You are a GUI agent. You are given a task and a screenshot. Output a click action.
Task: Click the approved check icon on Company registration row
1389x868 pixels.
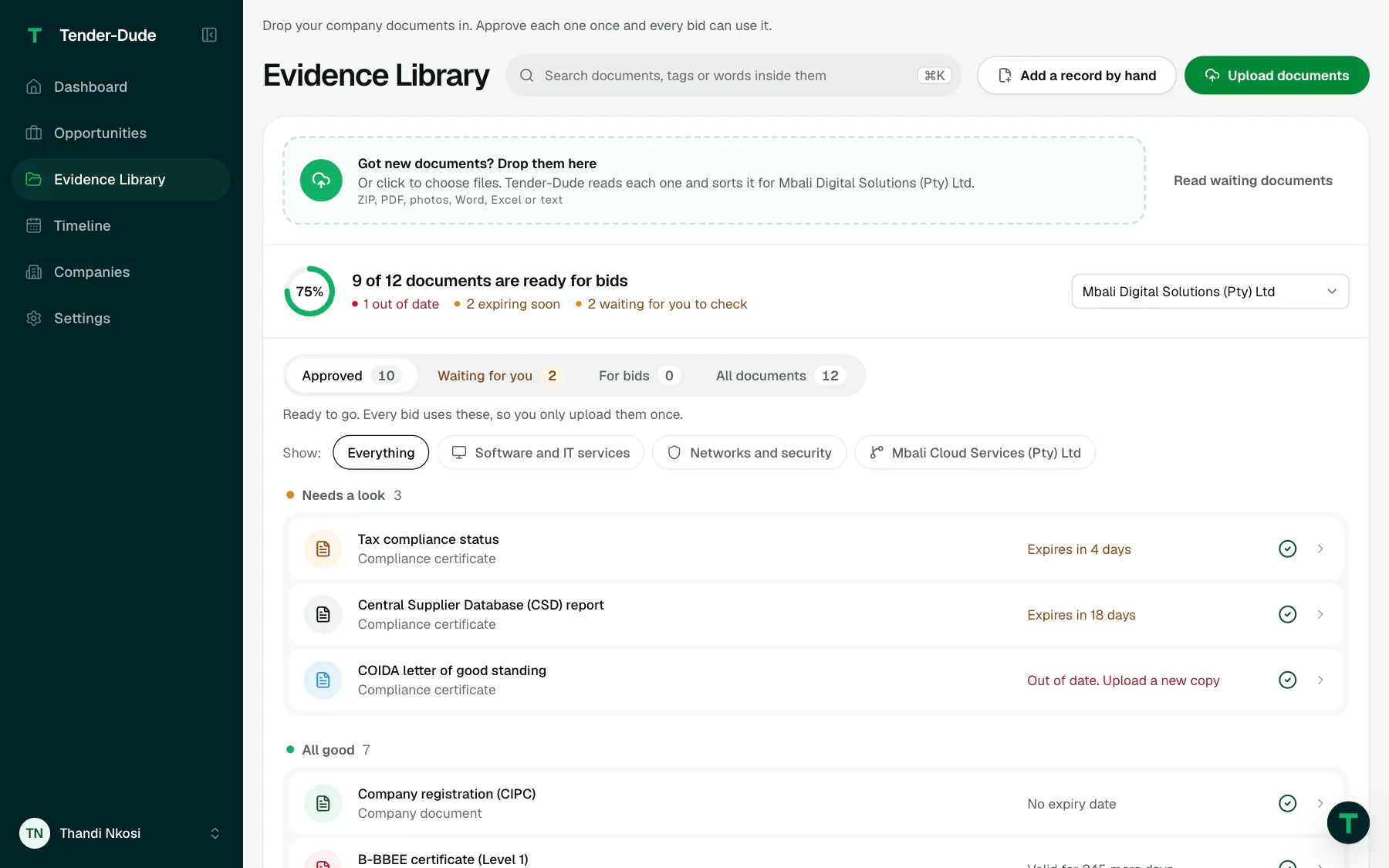(x=1287, y=803)
